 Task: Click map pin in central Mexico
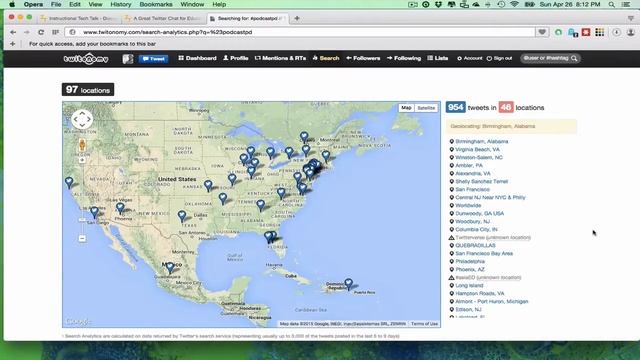(x=170, y=268)
